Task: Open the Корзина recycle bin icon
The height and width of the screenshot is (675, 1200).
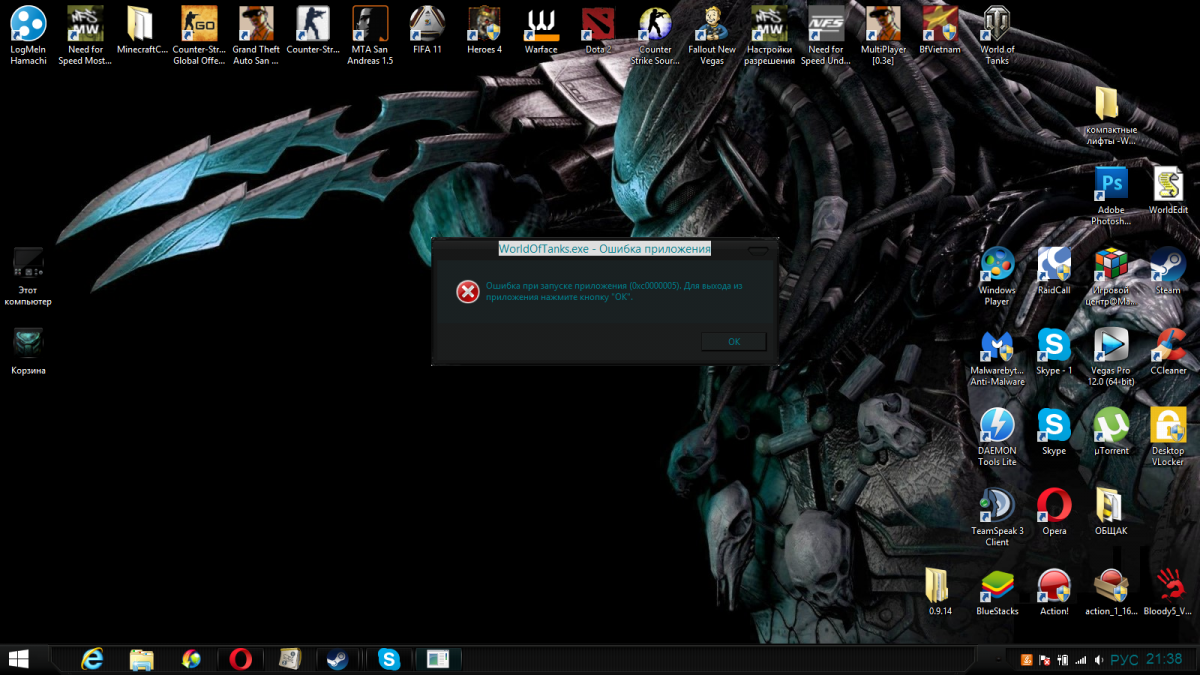Action: [28, 345]
